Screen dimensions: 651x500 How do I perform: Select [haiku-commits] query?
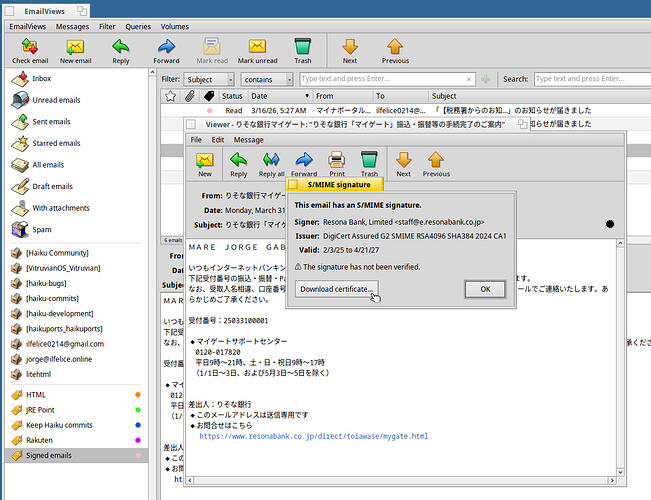tap(77, 299)
